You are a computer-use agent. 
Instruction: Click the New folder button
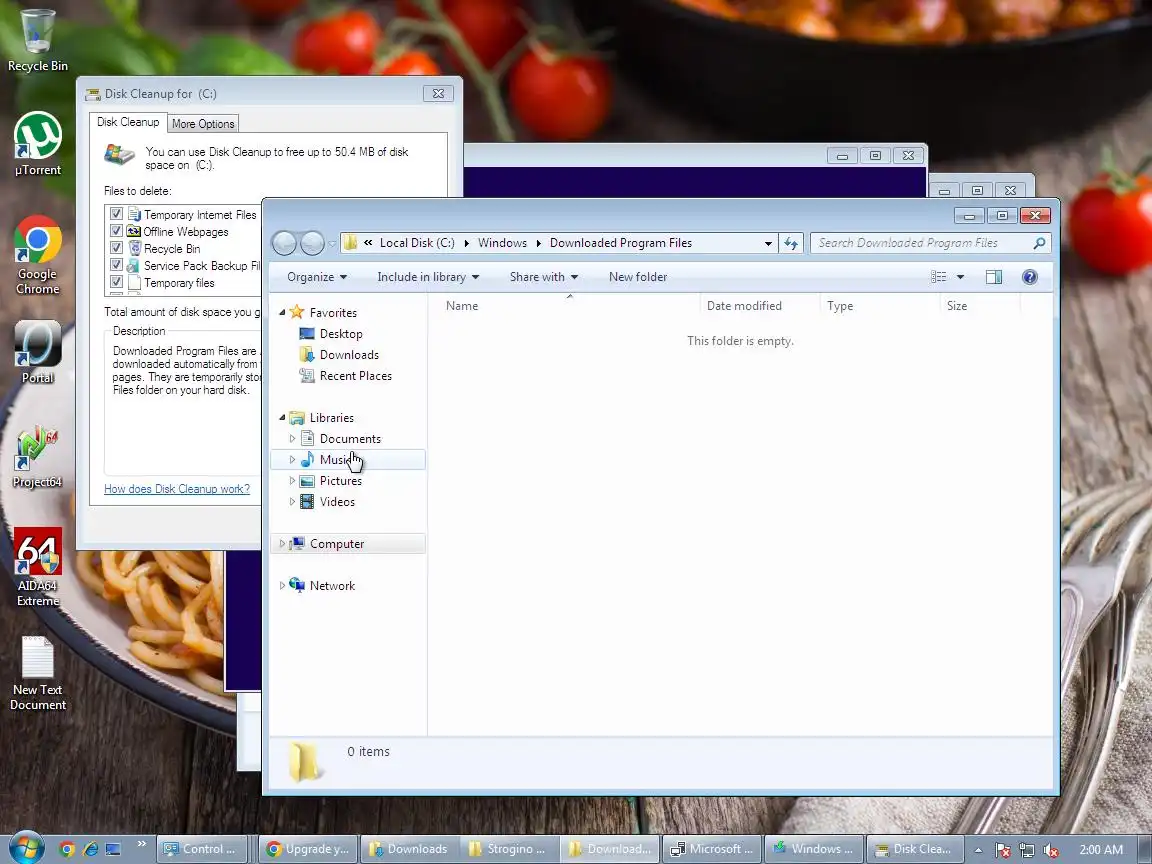coord(638,277)
